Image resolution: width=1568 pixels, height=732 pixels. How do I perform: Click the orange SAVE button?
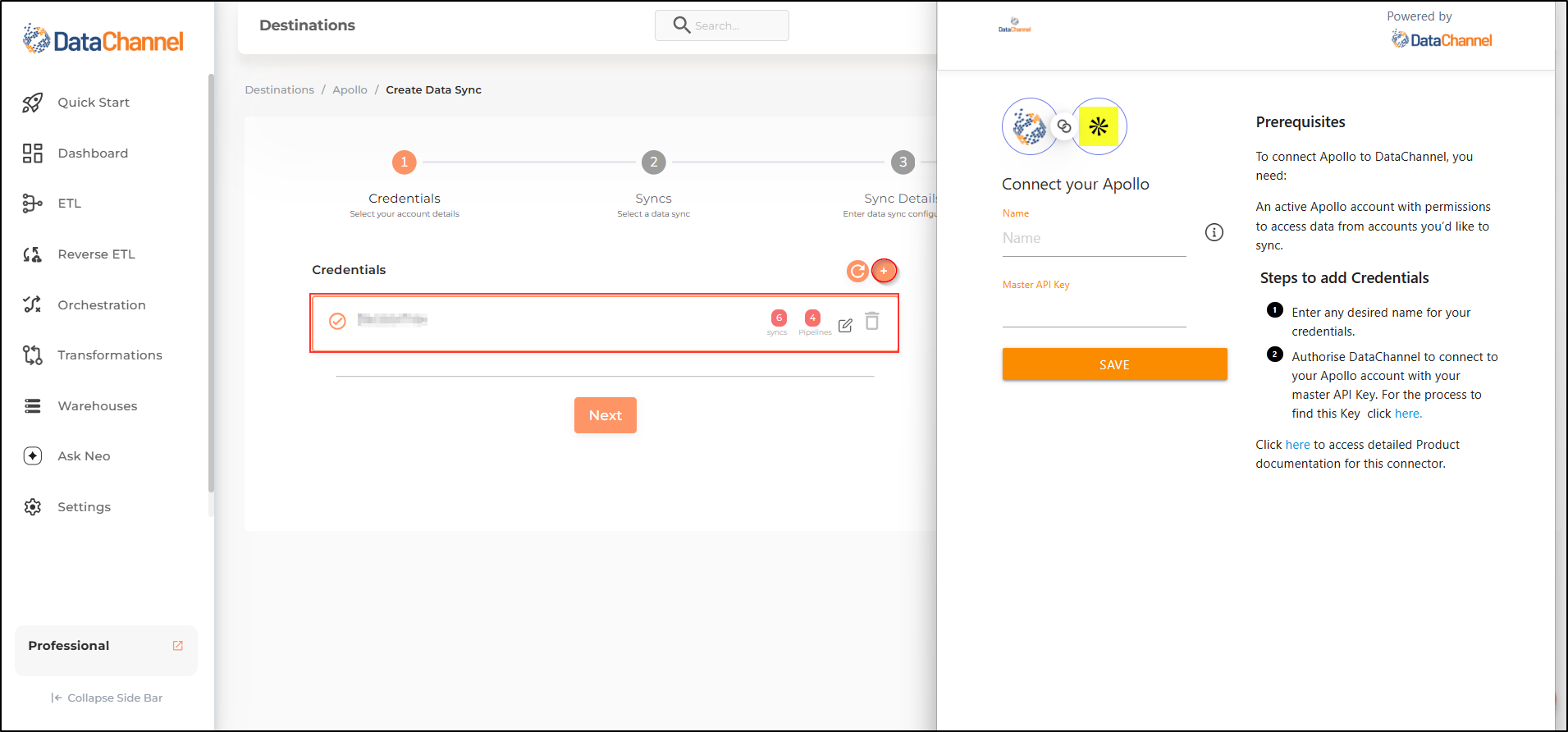1114,364
